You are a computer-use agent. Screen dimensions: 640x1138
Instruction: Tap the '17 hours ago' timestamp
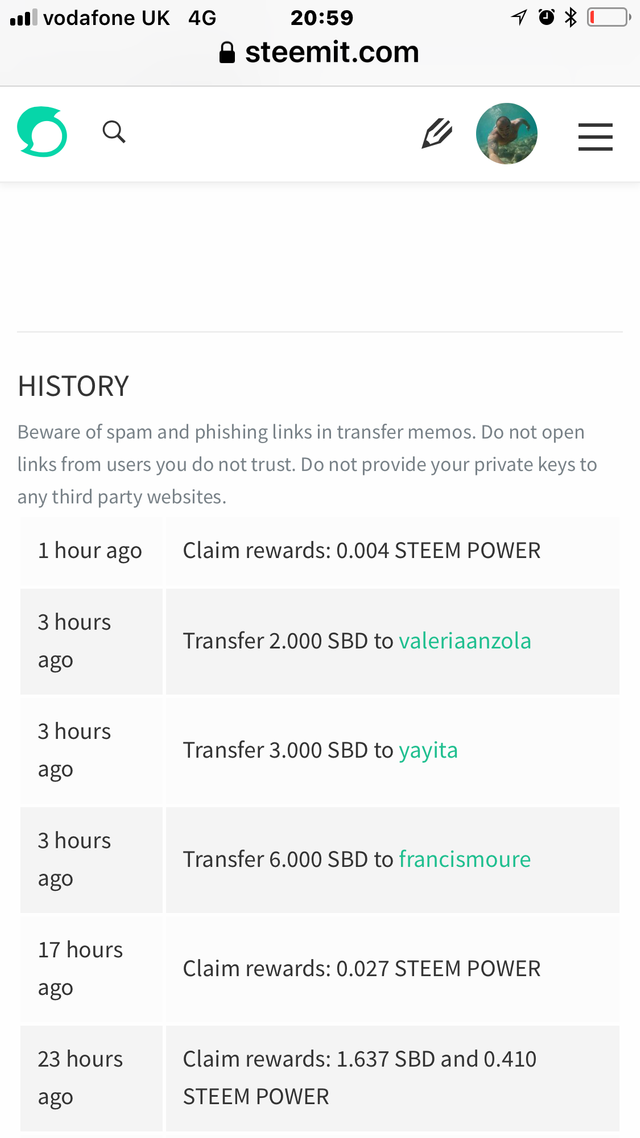pos(80,968)
